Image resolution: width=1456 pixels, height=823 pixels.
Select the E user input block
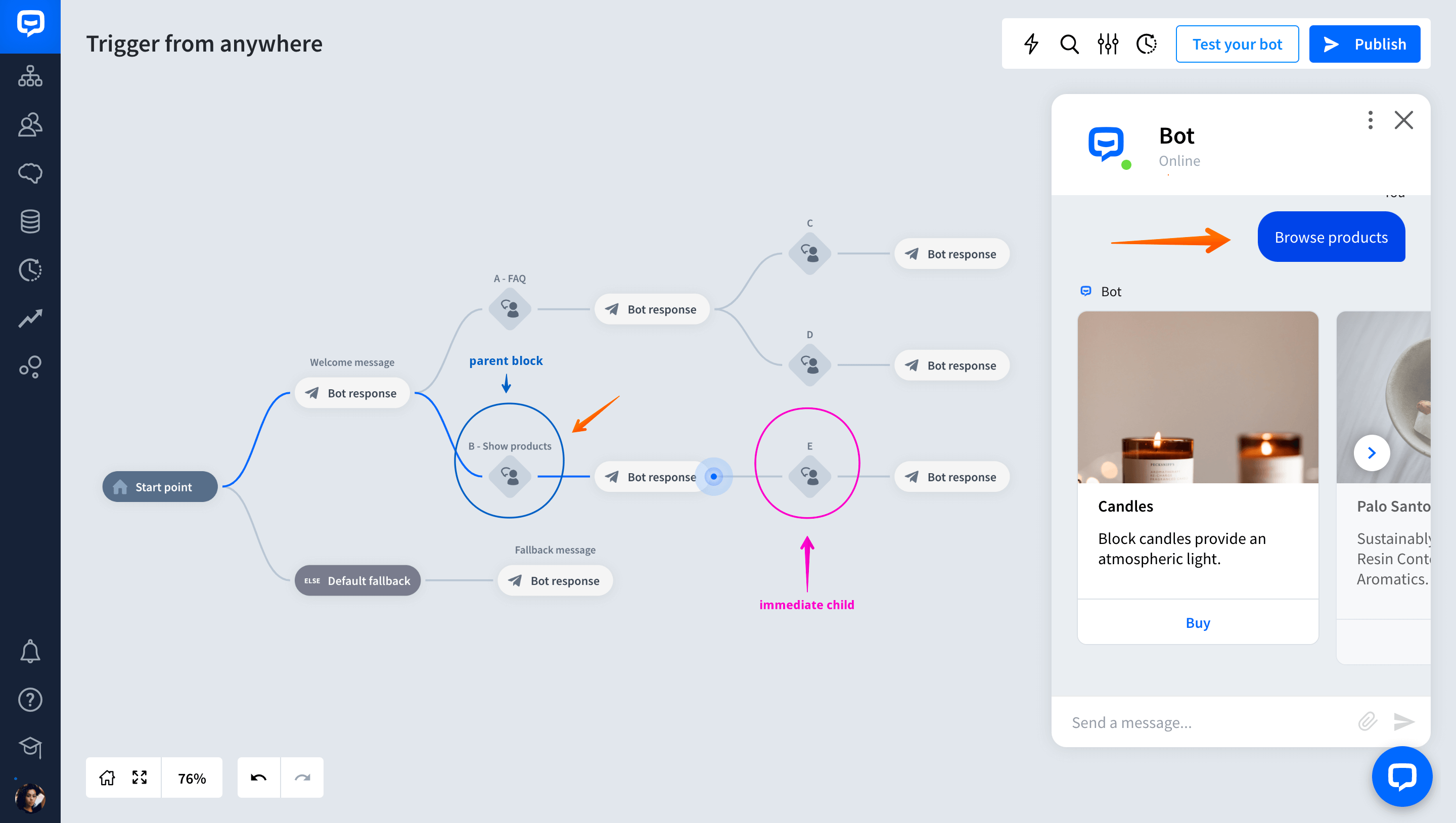[809, 477]
